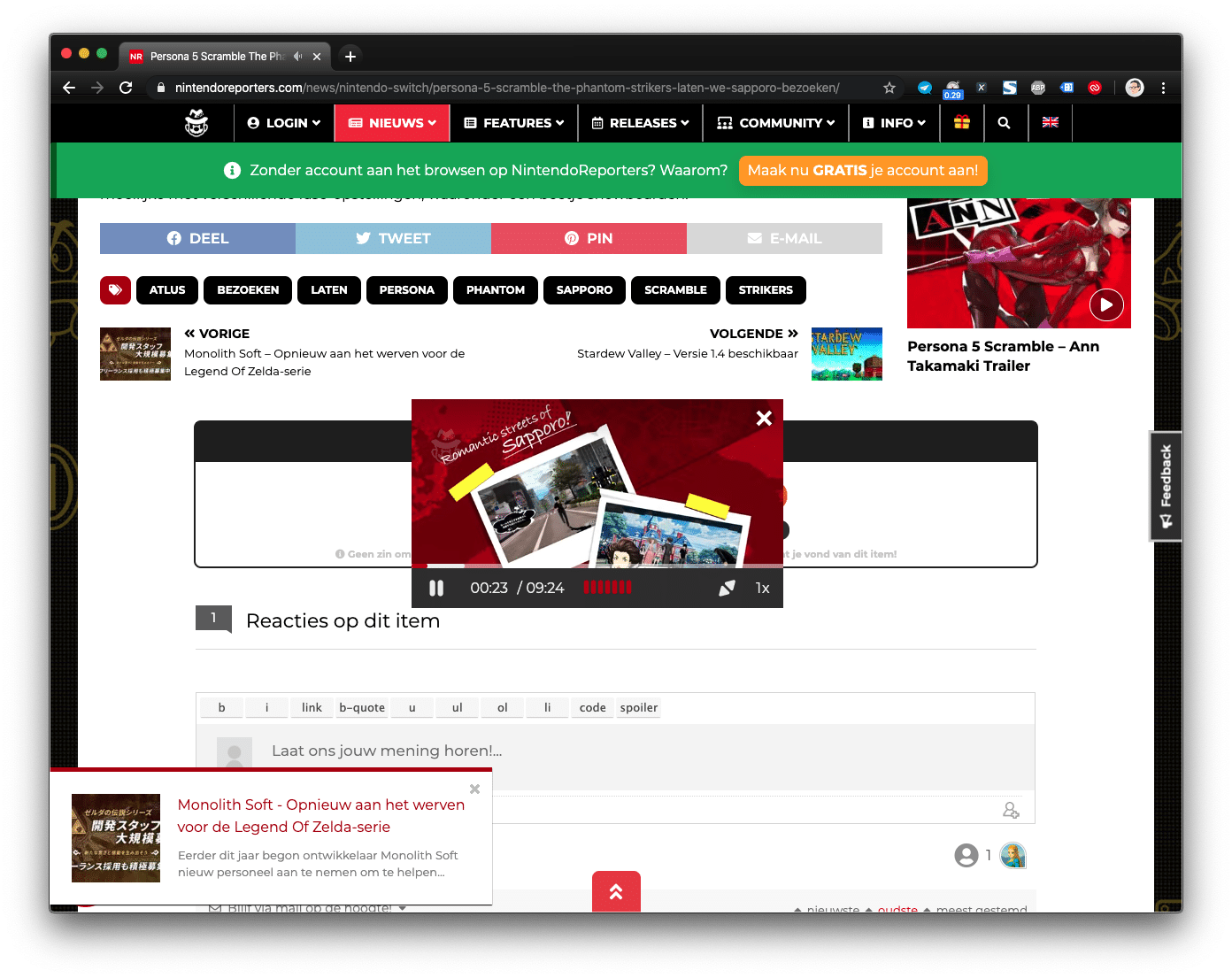Viewport: 1232px width, 978px height.
Task: Seek on the video progress bar
Action: point(597,566)
